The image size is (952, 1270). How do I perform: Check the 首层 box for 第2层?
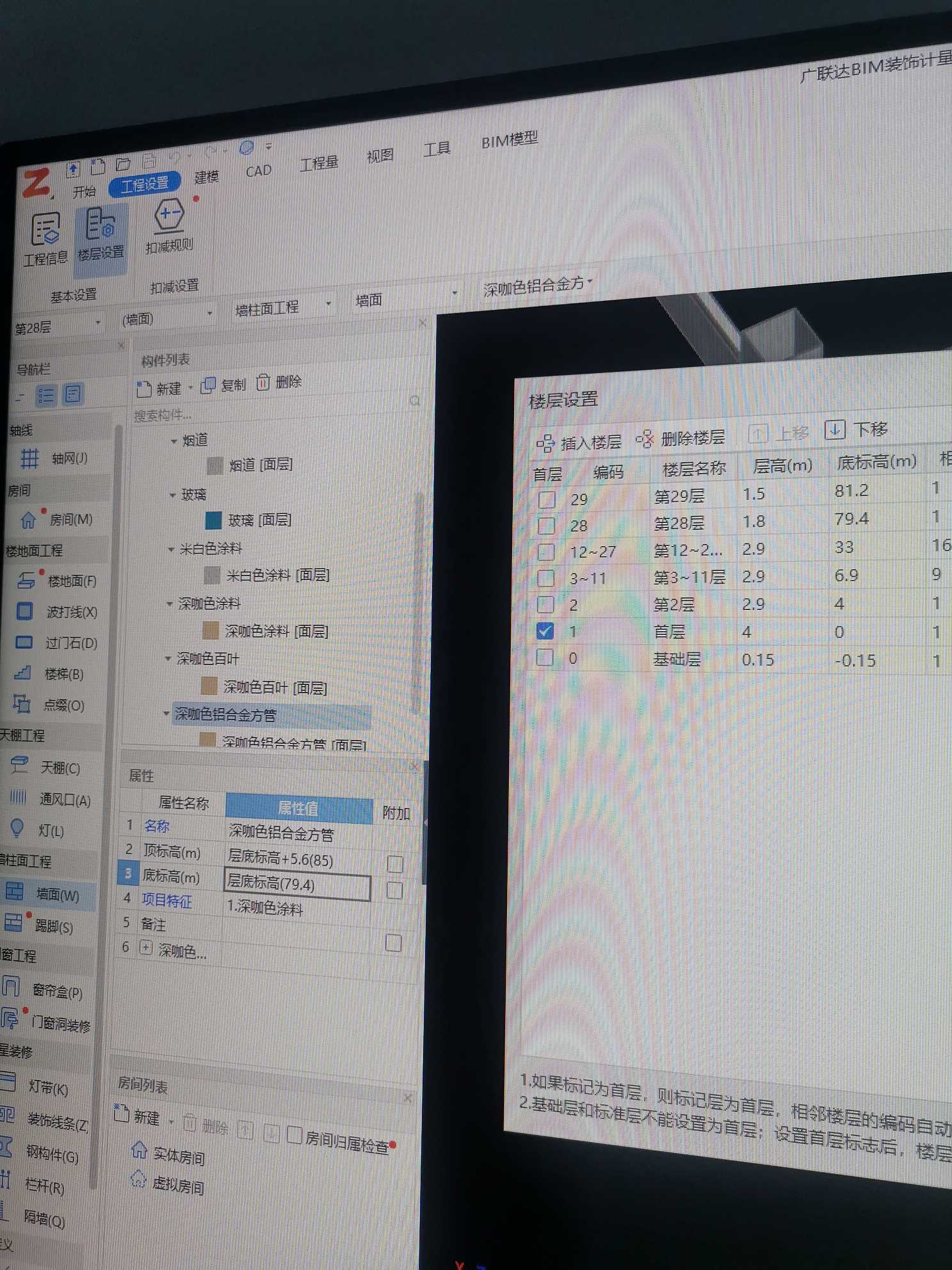click(x=545, y=604)
